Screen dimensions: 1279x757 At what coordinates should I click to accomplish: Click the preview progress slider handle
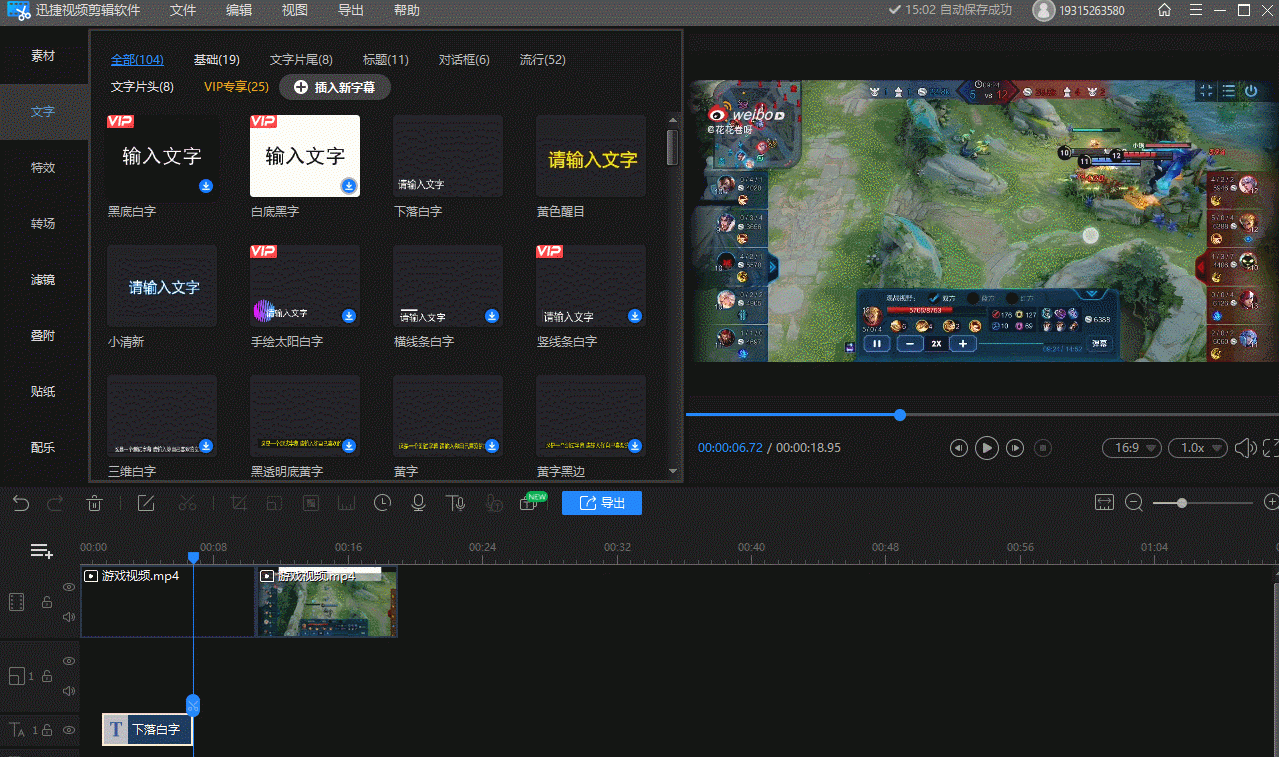pyautogui.click(x=900, y=414)
